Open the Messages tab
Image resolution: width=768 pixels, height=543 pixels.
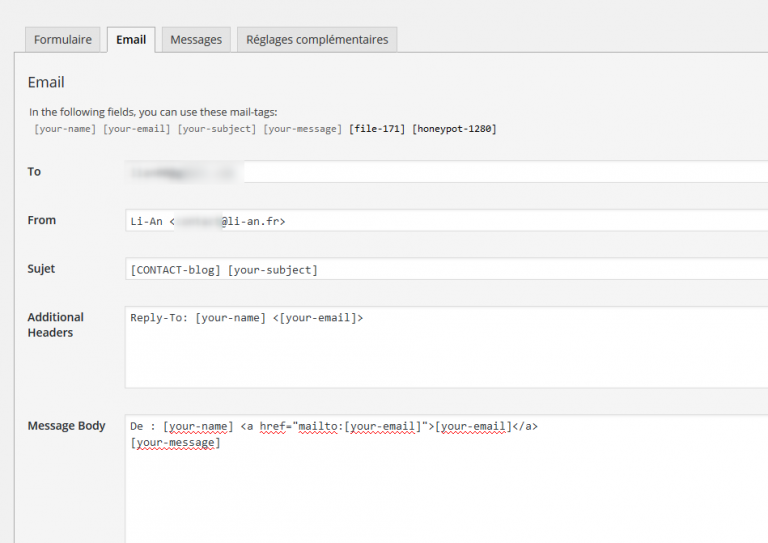tap(196, 40)
